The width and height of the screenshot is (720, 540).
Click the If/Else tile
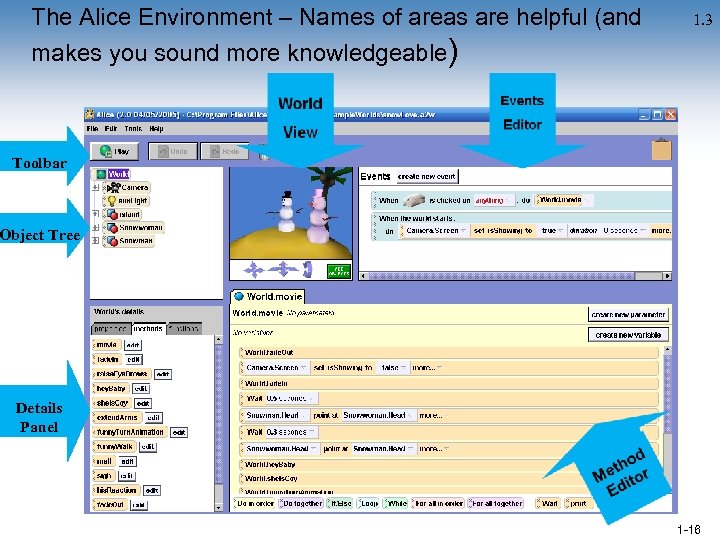(340, 503)
